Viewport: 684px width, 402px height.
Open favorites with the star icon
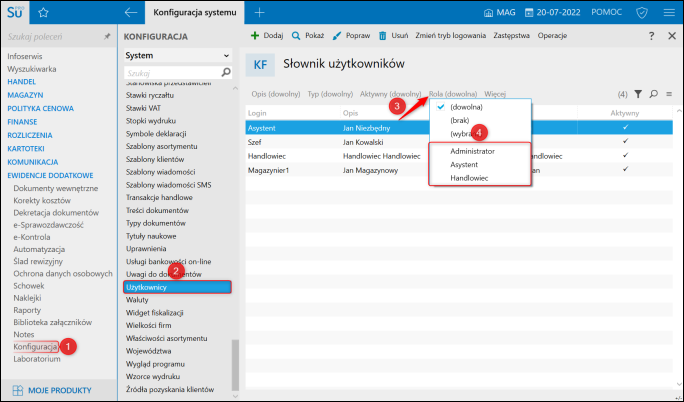[x=43, y=13]
